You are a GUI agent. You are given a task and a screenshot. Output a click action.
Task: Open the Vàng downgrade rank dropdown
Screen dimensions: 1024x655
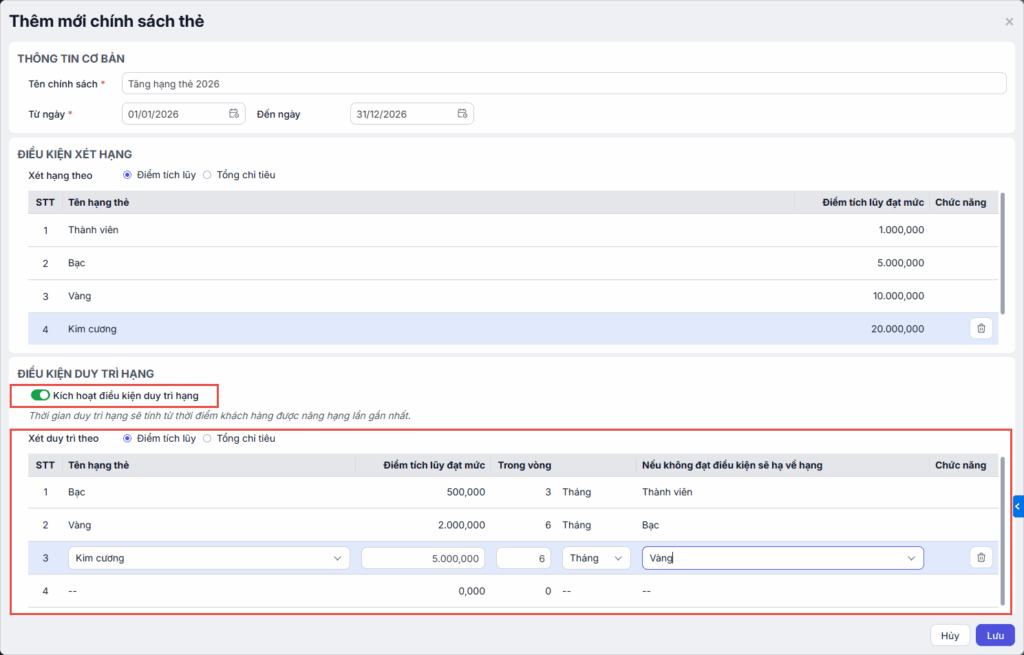click(x=782, y=558)
